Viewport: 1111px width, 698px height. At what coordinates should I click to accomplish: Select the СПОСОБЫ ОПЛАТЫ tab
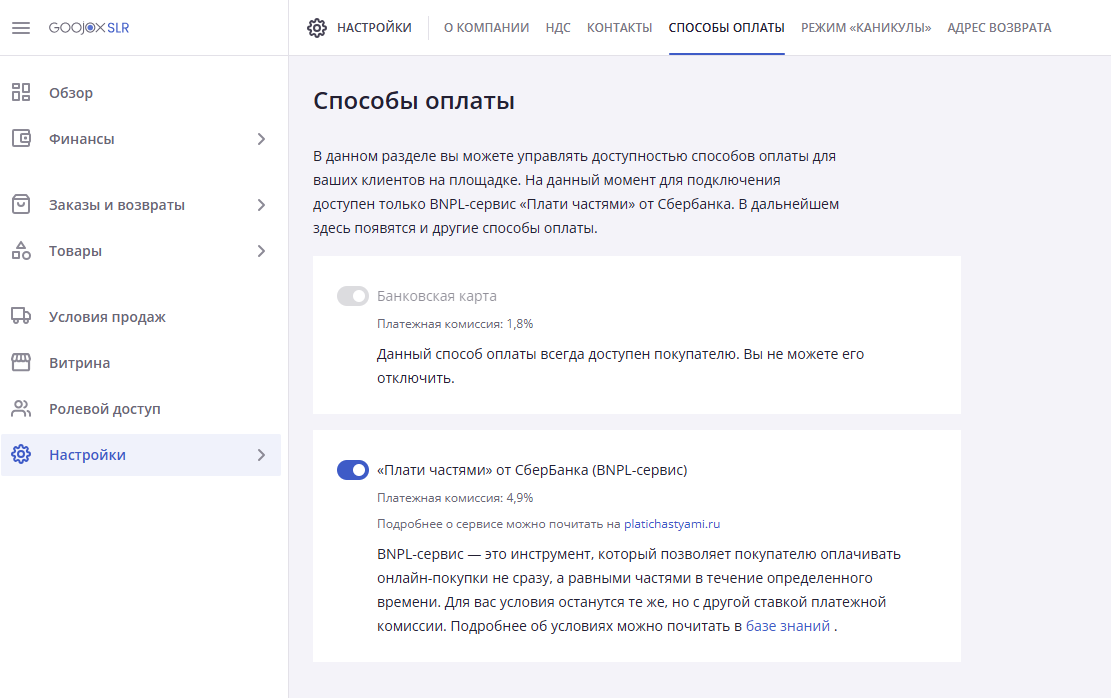(x=726, y=28)
